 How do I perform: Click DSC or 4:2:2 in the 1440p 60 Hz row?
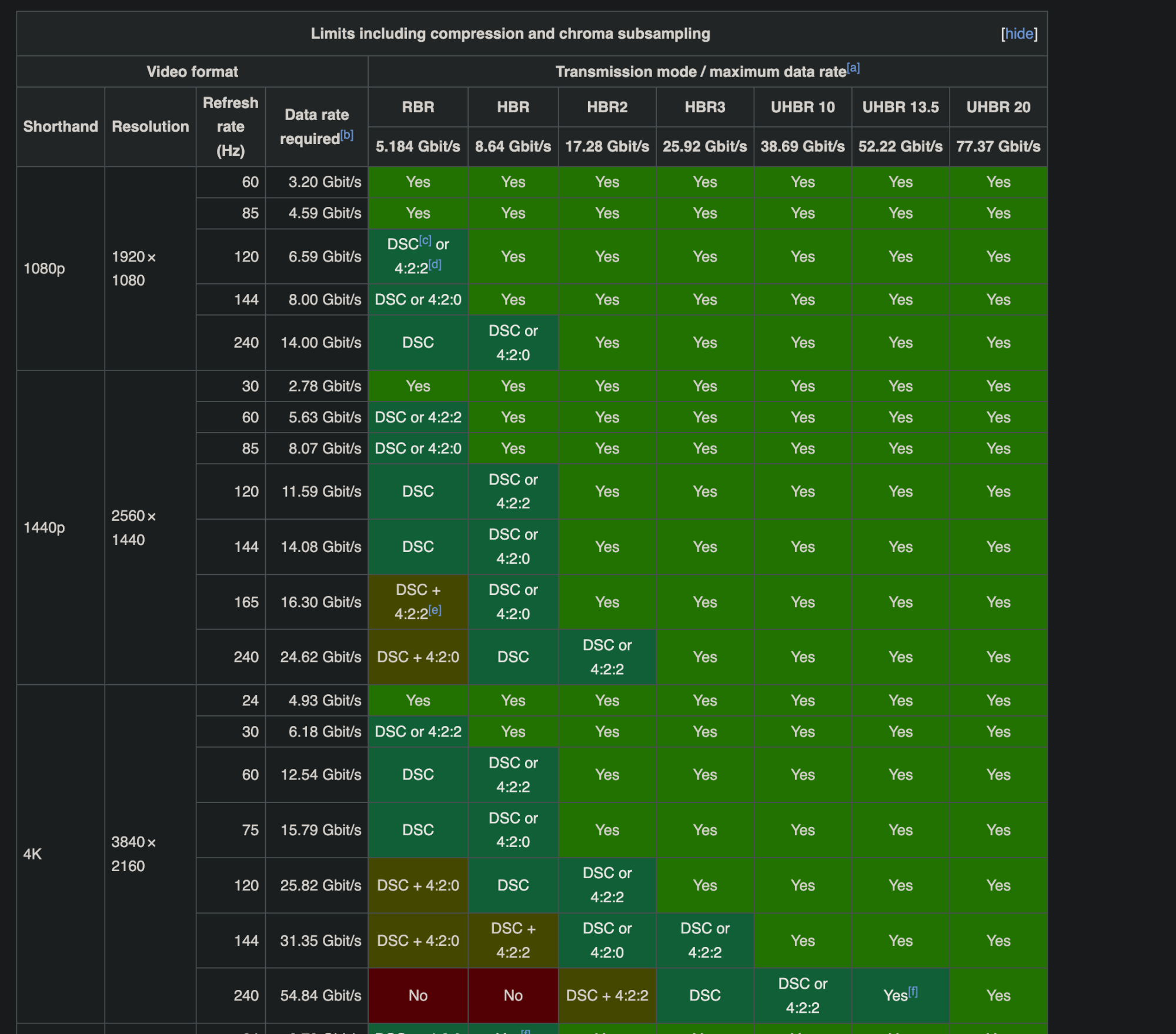[418, 417]
